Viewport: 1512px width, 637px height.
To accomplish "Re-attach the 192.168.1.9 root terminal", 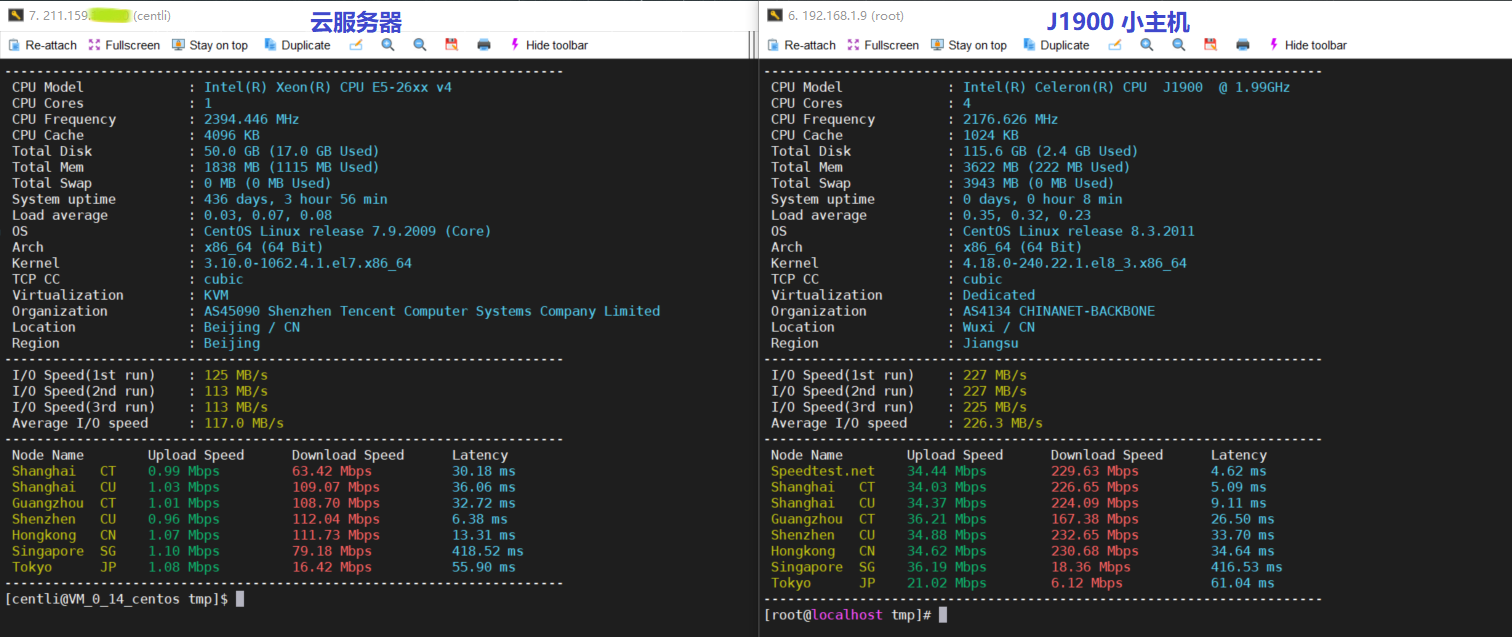I will tap(803, 45).
